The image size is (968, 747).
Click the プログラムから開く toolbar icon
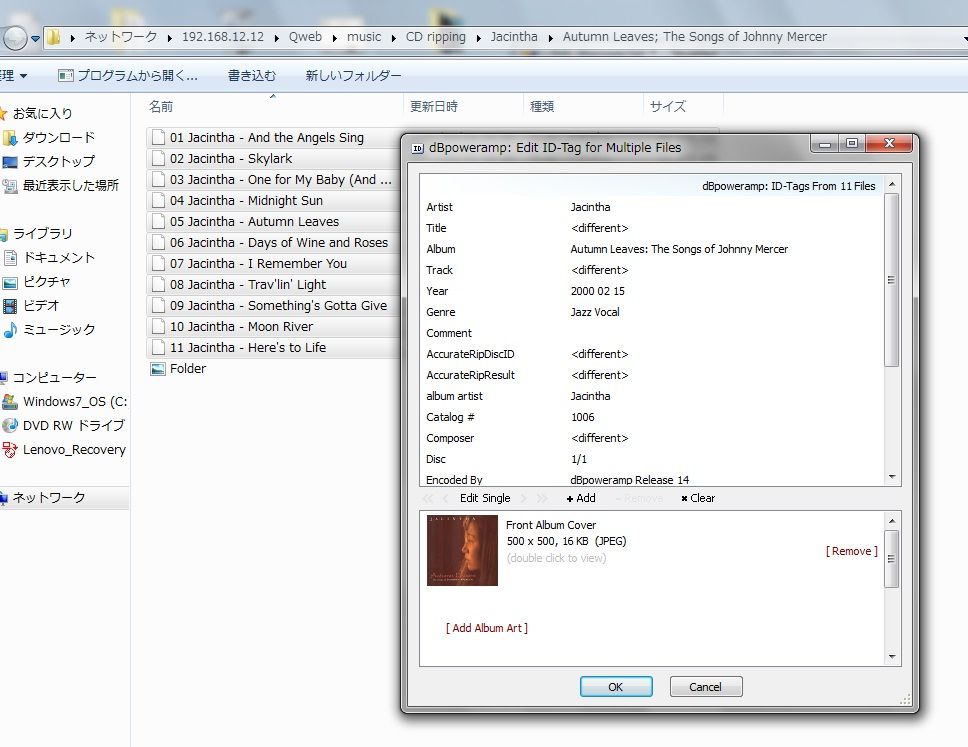[65, 75]
